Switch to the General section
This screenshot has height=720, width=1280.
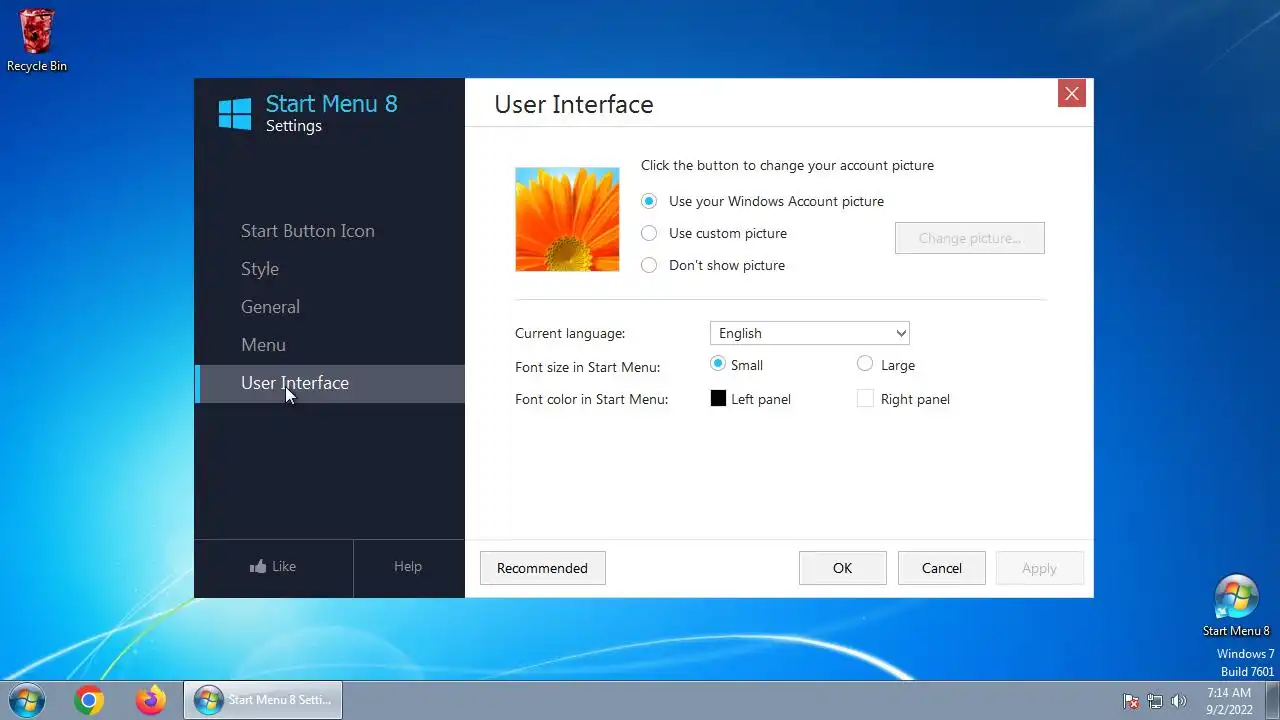point(270,307)
